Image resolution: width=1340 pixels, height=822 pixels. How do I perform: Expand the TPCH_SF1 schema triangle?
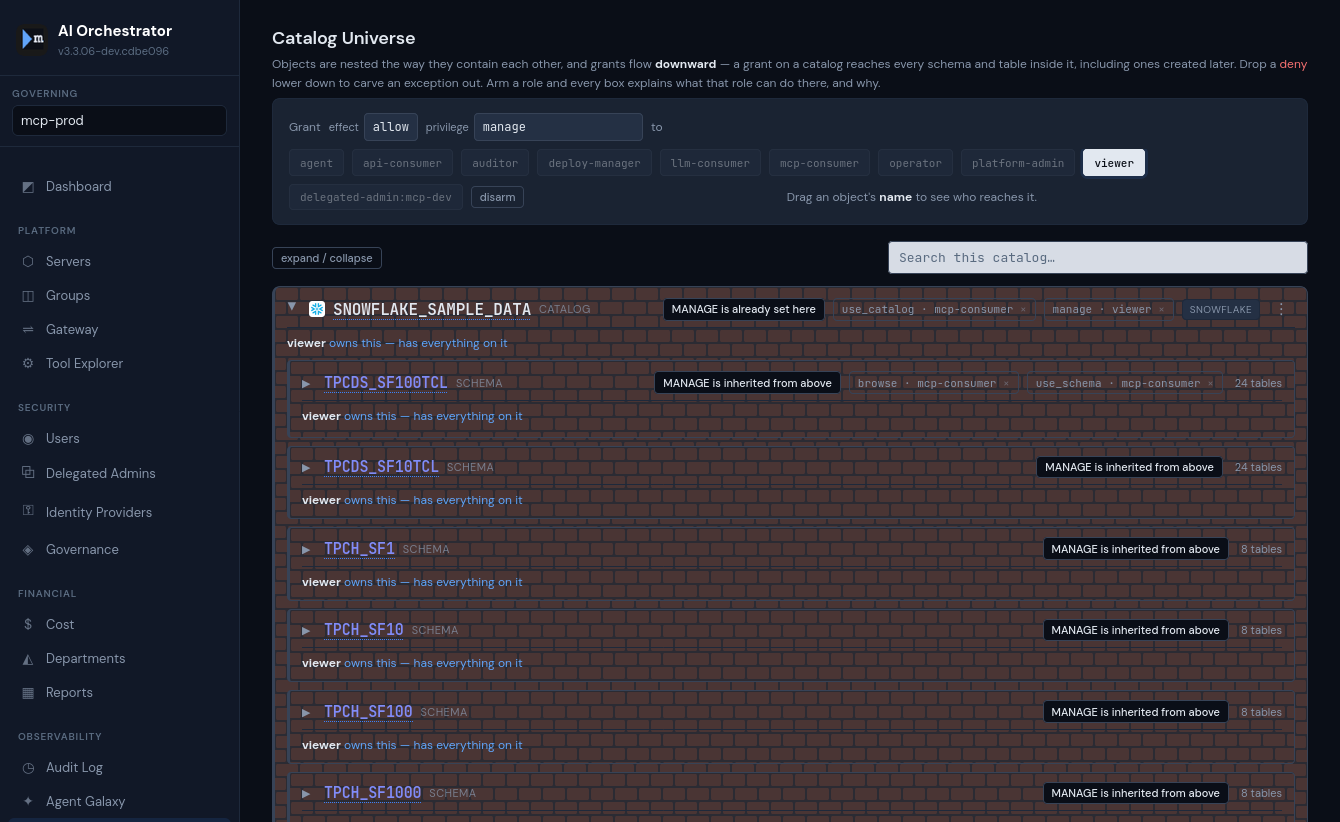point(307,550)
